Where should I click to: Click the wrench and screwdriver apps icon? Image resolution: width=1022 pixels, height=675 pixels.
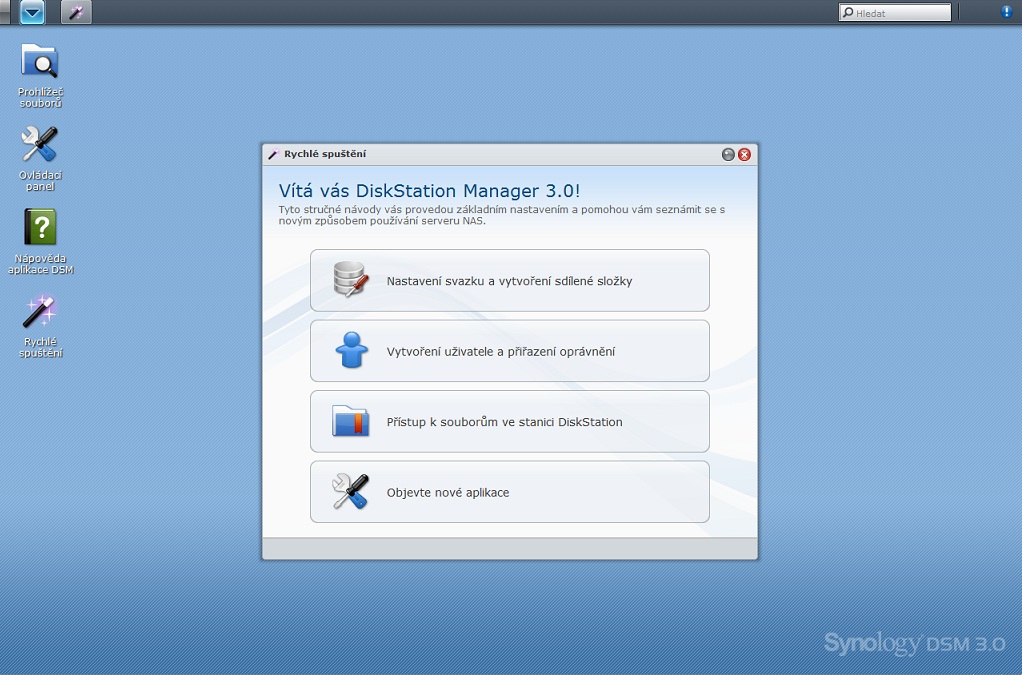pyautogui.click(x=351, y=491)
